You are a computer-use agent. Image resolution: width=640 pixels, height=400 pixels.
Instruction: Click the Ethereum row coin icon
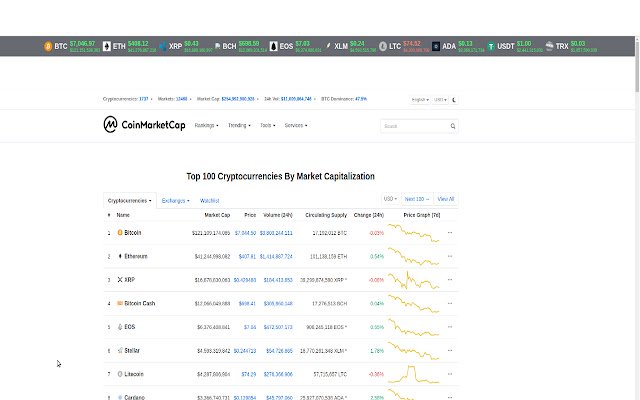tap(120, 256)
